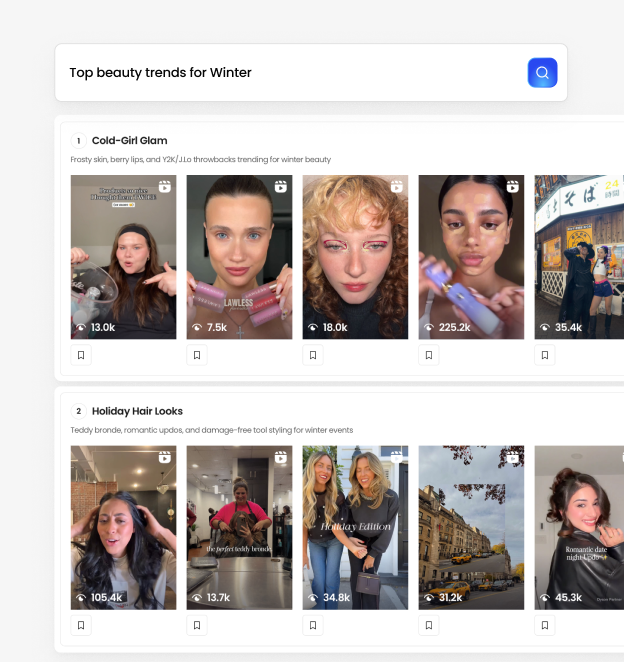Click the number 1 trend badge

click(79, 141)
